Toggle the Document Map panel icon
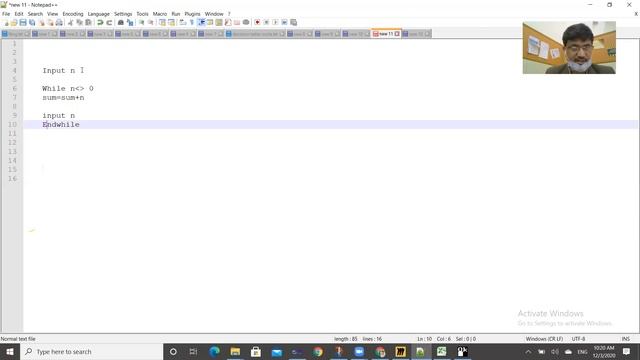 (219, 22)
